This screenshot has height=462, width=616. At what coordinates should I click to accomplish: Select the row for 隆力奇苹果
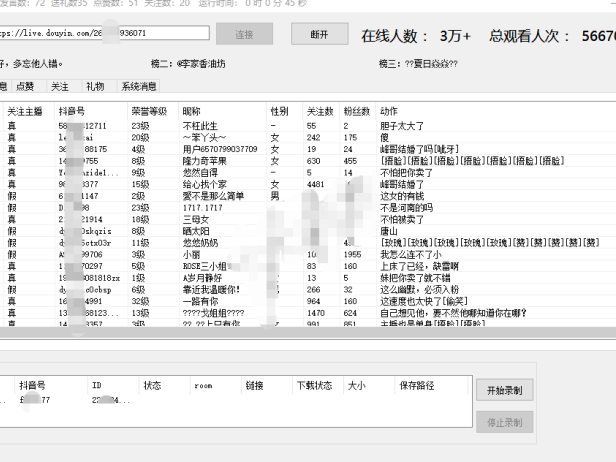(308, 161)
